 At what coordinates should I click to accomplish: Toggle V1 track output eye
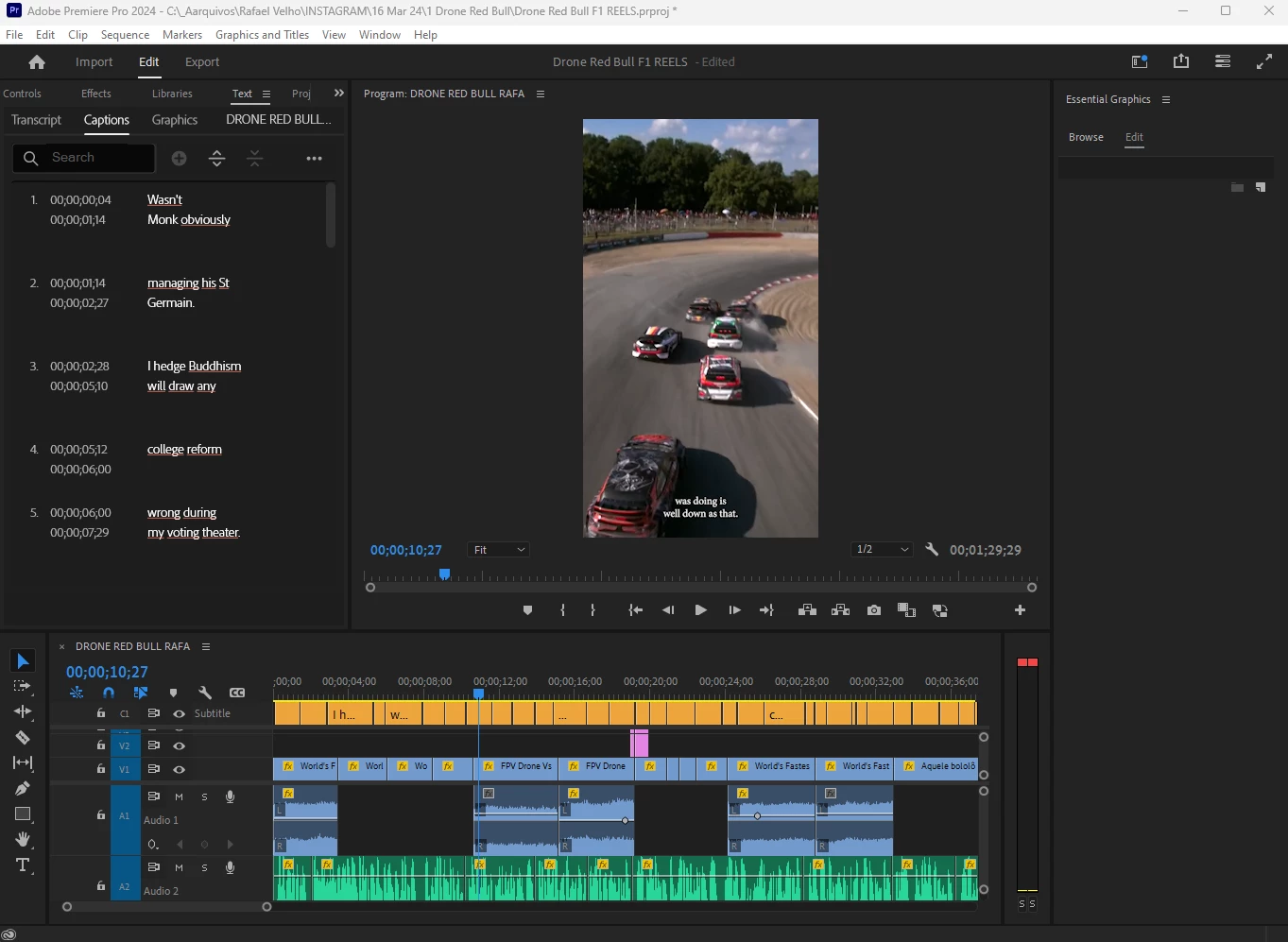179,769
